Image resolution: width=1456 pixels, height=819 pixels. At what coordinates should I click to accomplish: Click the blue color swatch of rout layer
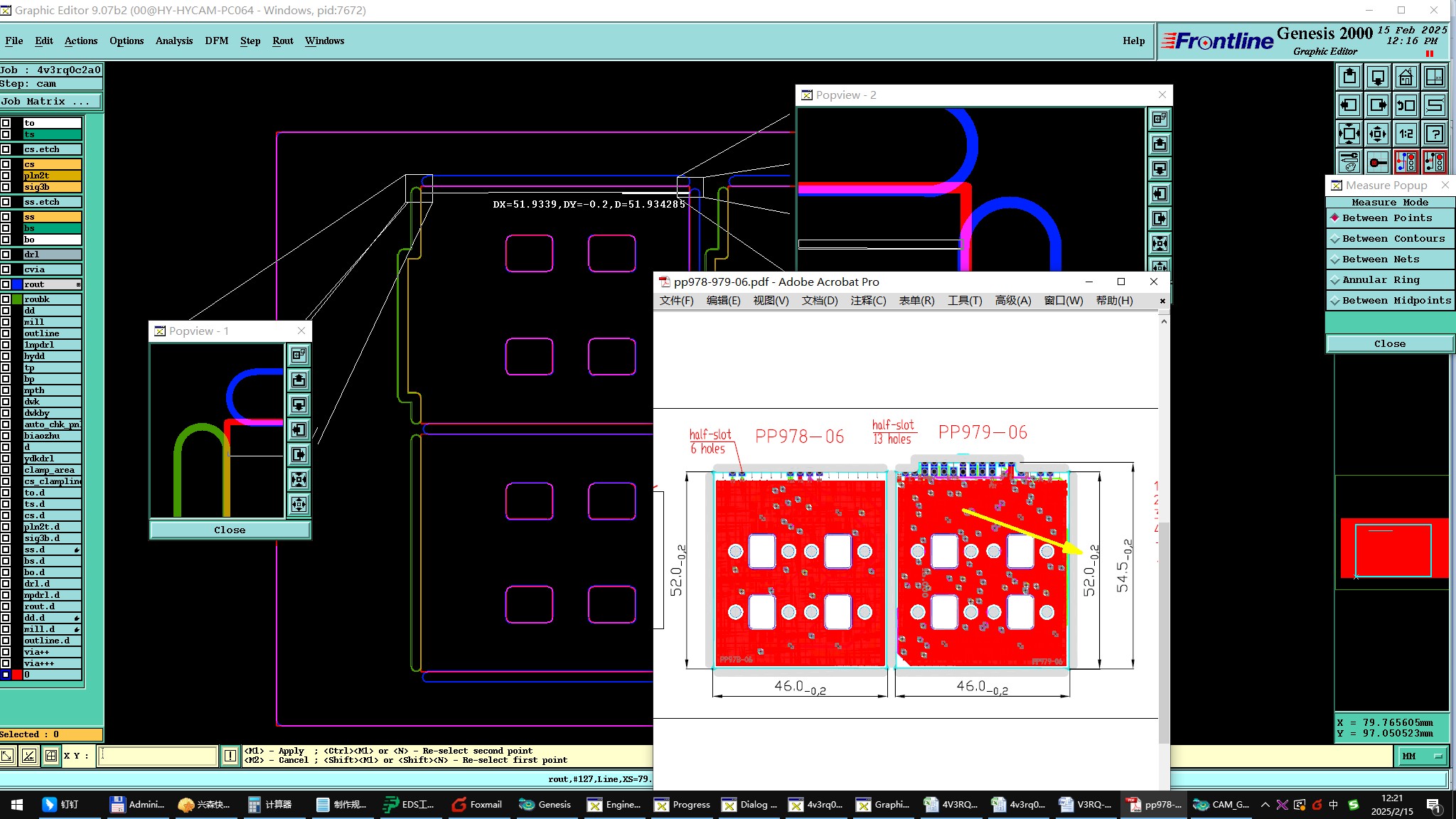17,284
